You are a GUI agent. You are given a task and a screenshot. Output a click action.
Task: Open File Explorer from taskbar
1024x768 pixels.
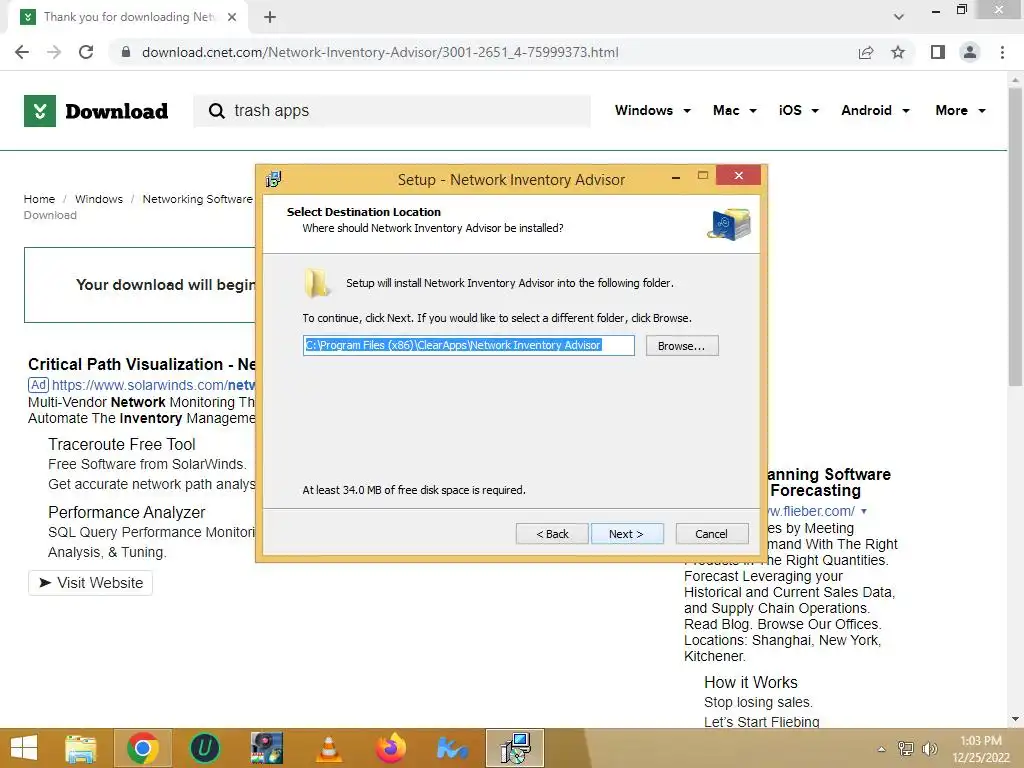pos(81,748)
